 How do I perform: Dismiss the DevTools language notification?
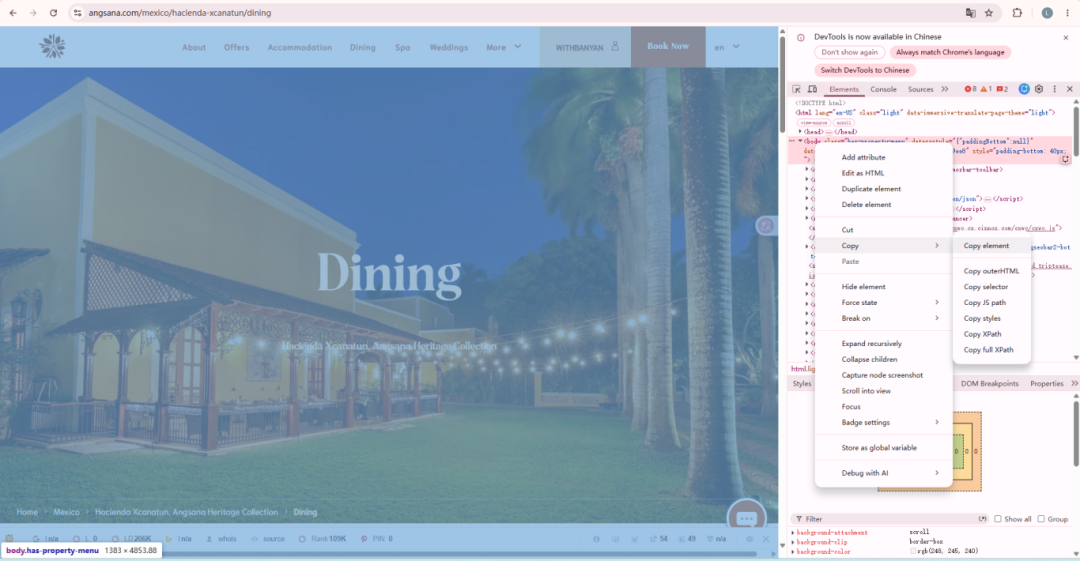click(x=1066, y=37)
